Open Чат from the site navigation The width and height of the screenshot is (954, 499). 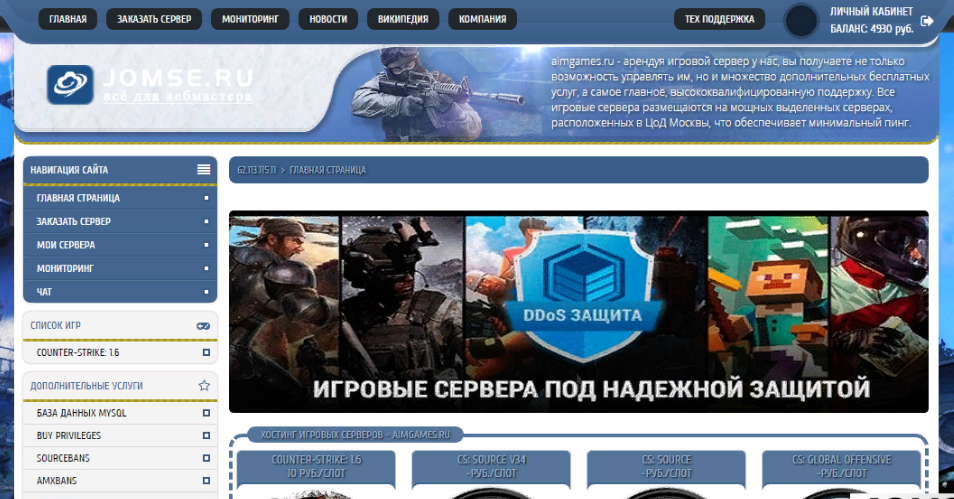click(x=45, y=292)
